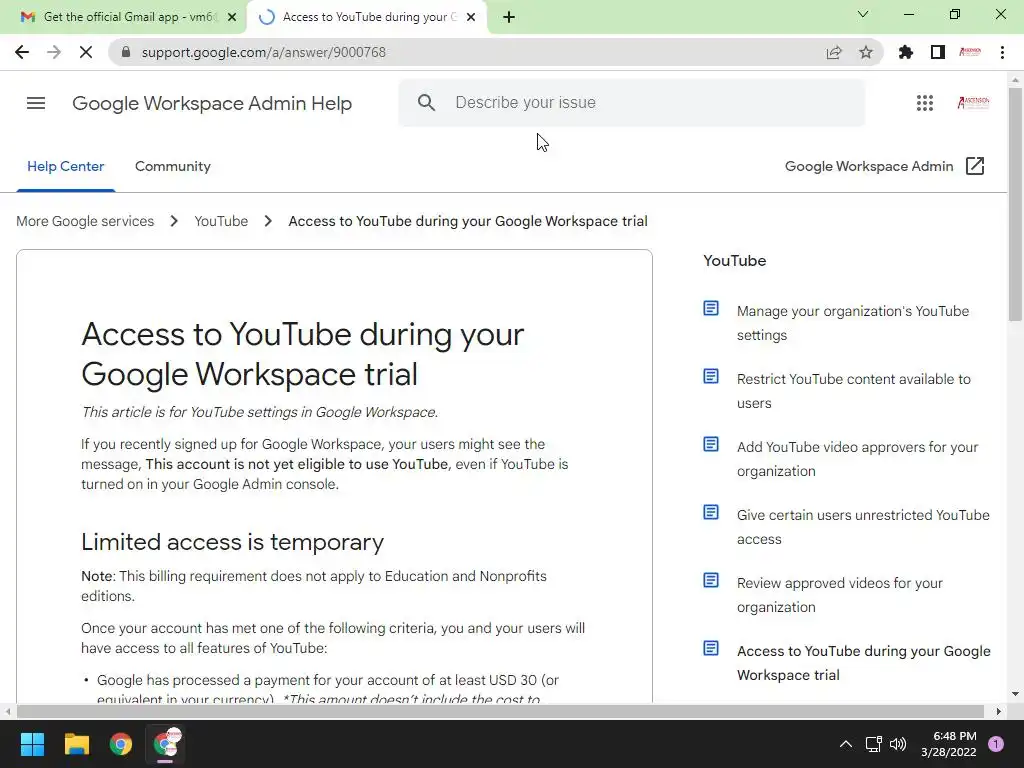This screenshot has width=1024, height=768.
Task: Select the Help Center tab
Action: click(x=65, y=167)
